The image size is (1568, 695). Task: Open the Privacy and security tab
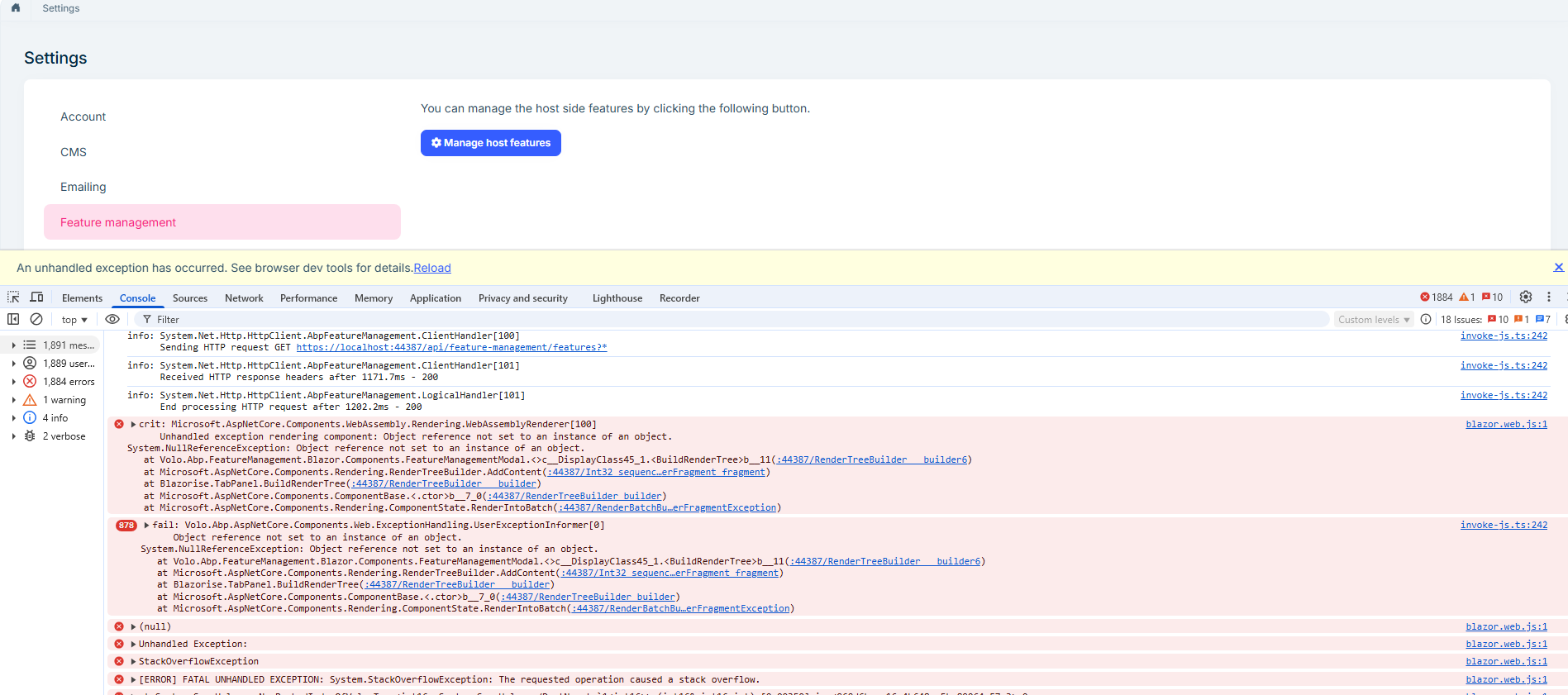[523, 298]
